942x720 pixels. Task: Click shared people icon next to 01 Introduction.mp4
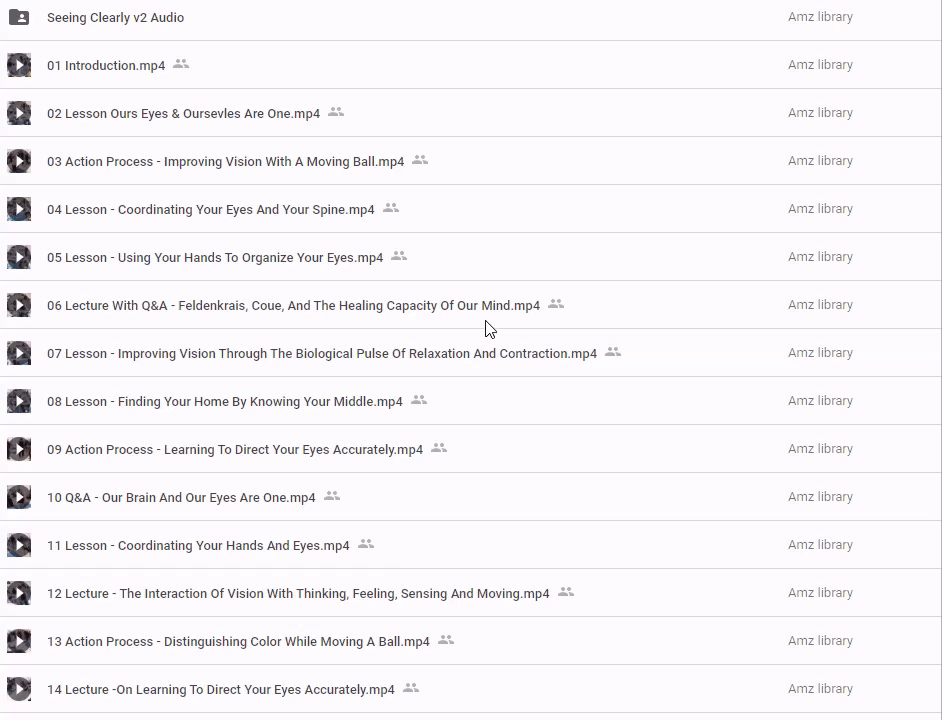181,64
